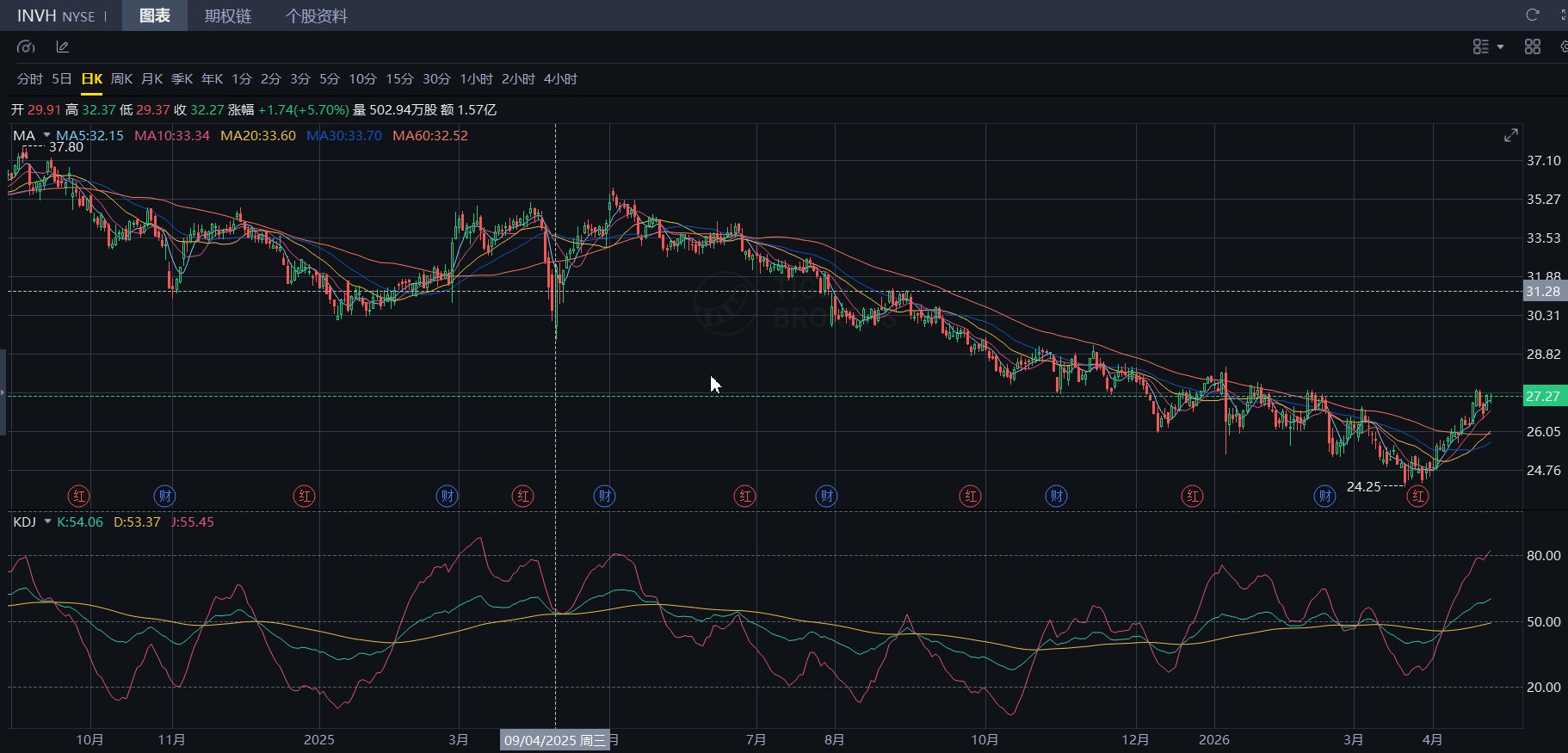
Task: Expand the main chart with the diagonal arrows icon
Action: tap(1510, 136)
